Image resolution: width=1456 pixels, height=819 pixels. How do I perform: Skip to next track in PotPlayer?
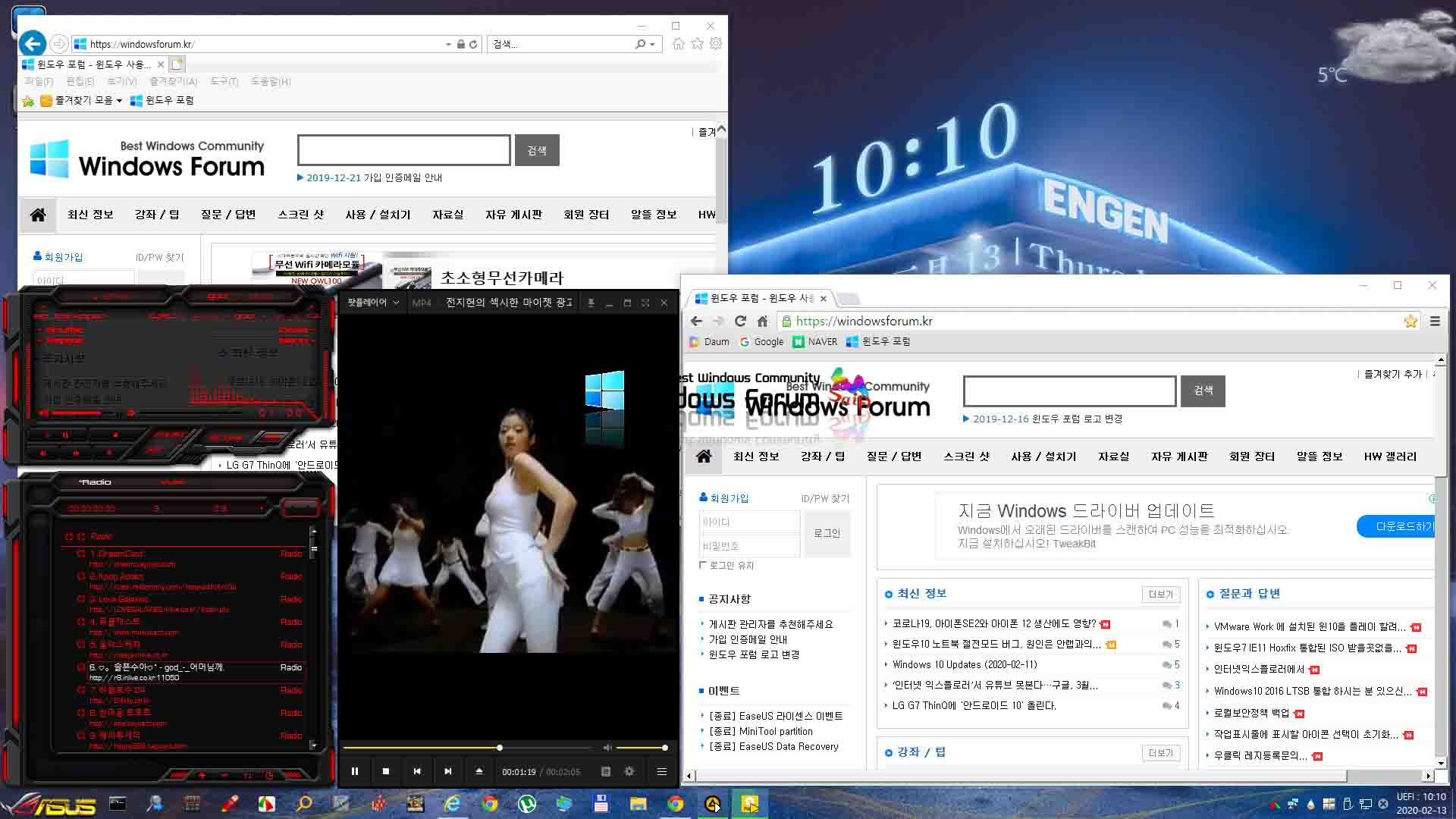(x=448, y=771)
